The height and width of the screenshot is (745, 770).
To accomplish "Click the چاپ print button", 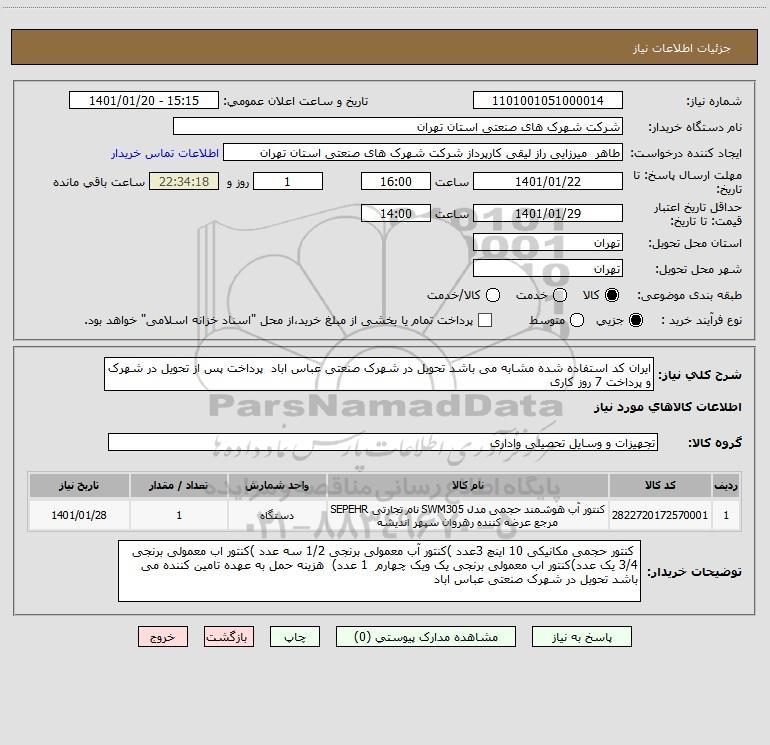I will coord(295,637).
